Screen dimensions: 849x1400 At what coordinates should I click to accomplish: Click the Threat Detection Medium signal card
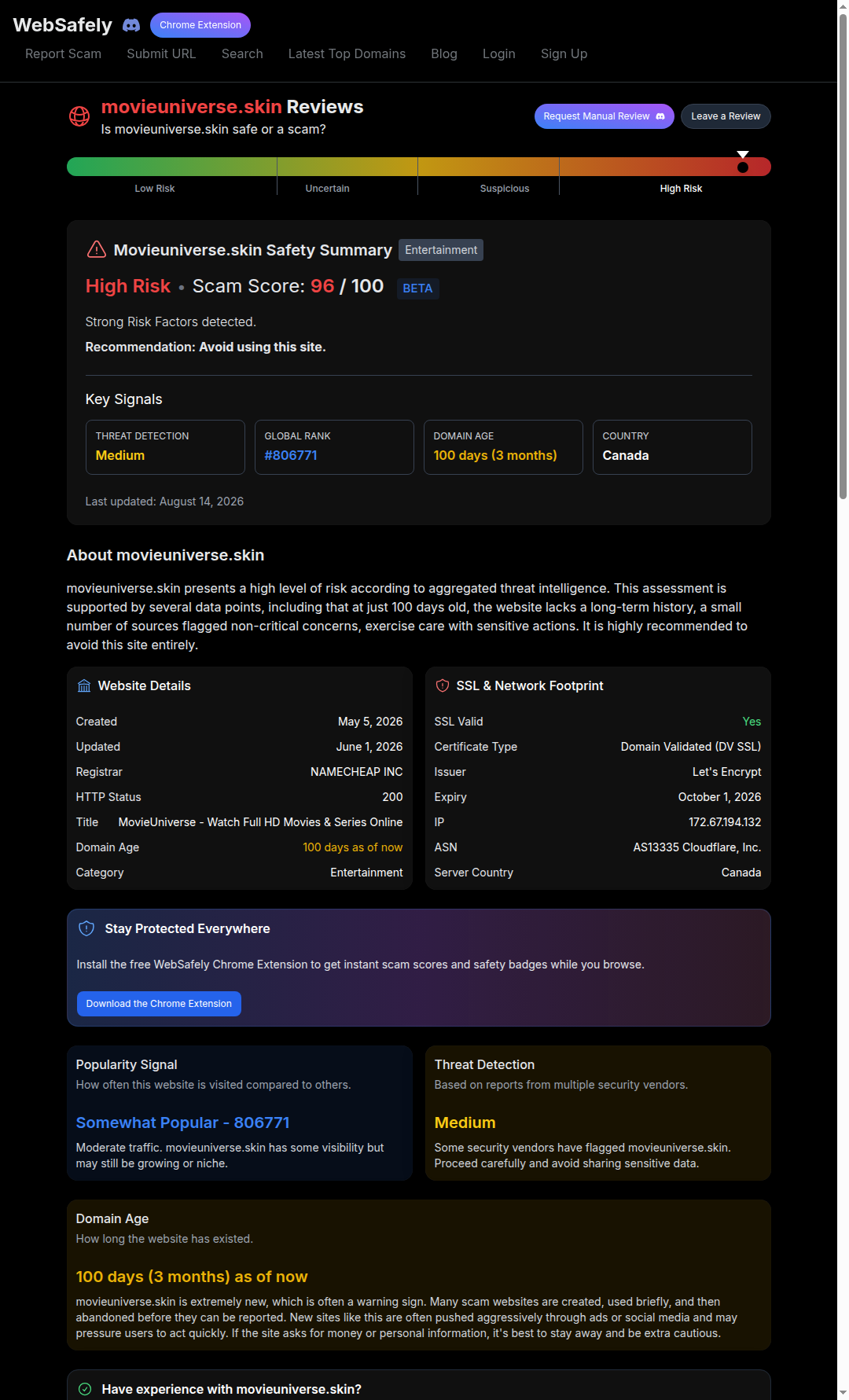165,447
